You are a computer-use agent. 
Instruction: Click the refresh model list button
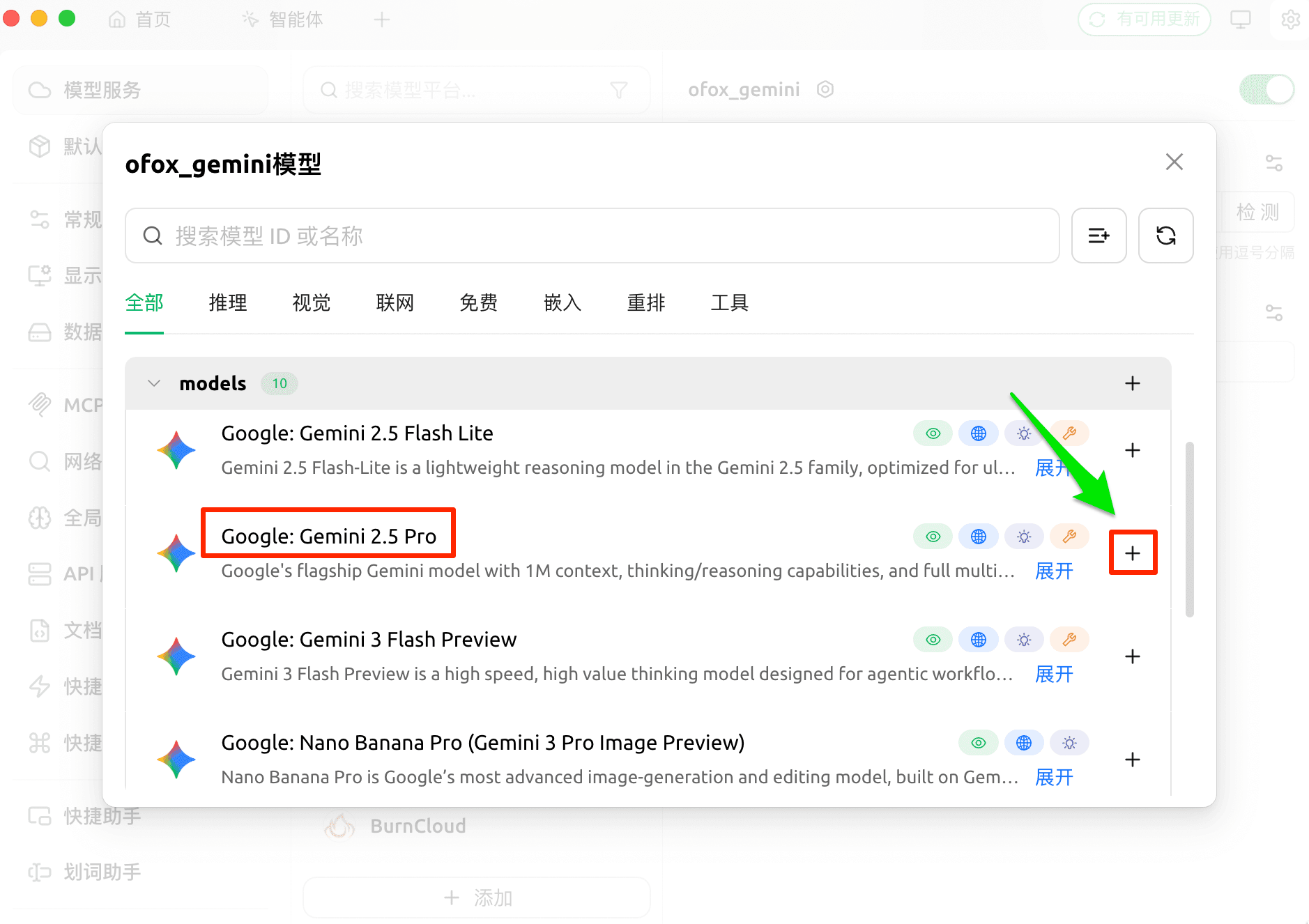pos(1165,236)
